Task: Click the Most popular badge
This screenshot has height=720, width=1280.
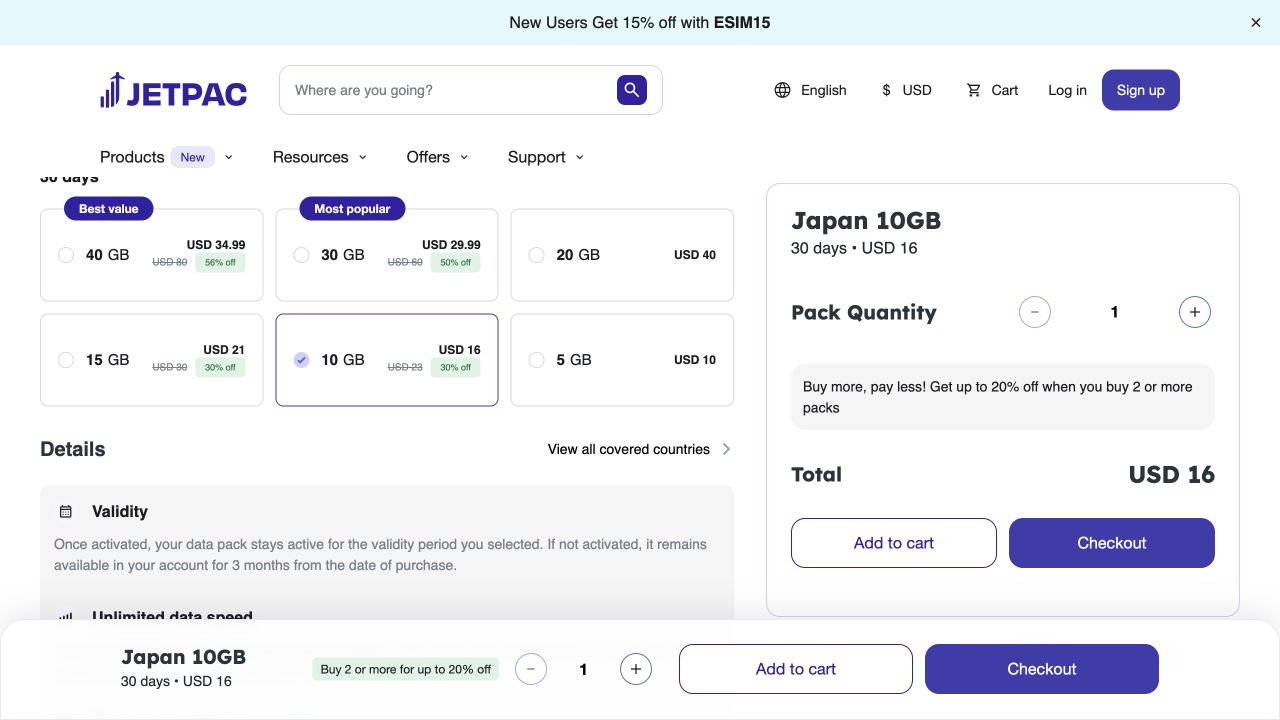Action: pos(352,209)
